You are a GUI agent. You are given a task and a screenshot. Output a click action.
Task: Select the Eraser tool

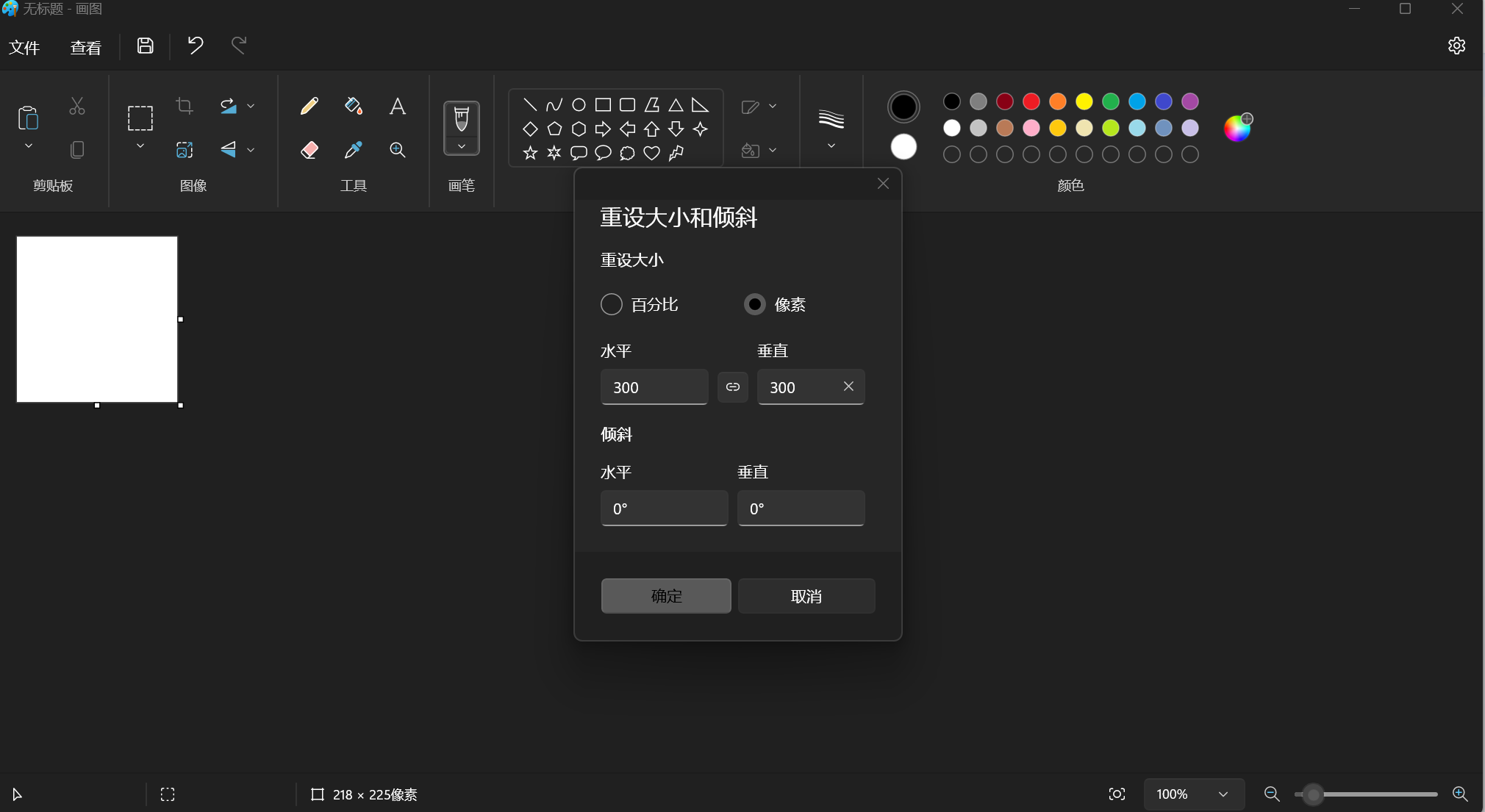tap(309, 150)
